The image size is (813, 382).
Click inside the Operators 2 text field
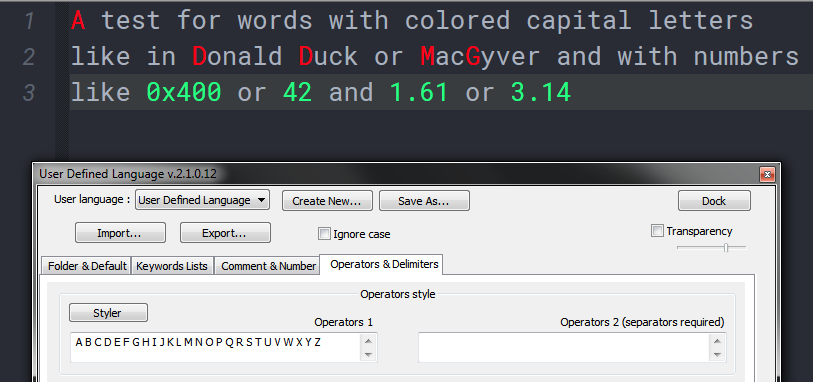(565, 347)
